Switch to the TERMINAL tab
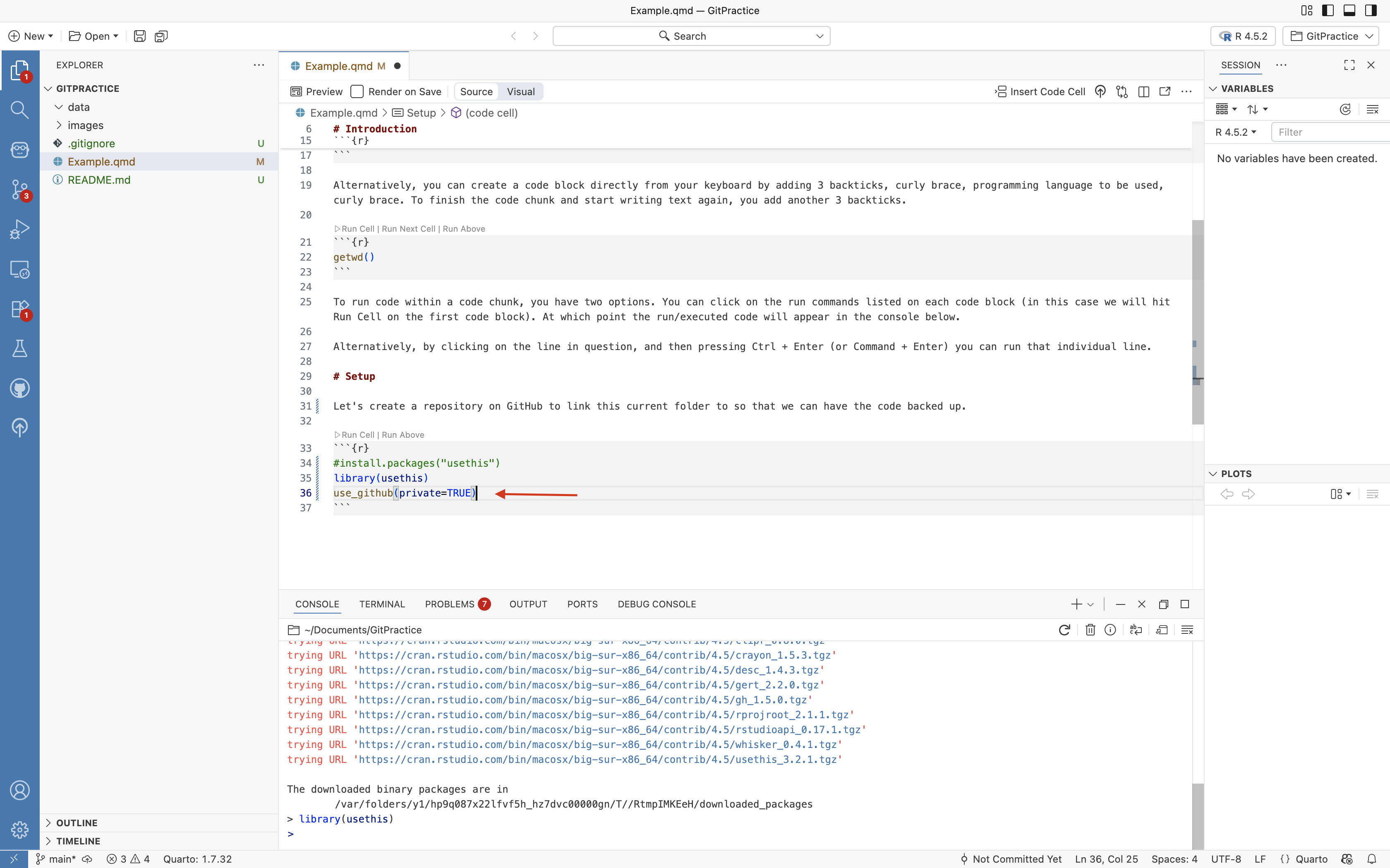This screenshot has width=1390, height=868. point(382,604)
